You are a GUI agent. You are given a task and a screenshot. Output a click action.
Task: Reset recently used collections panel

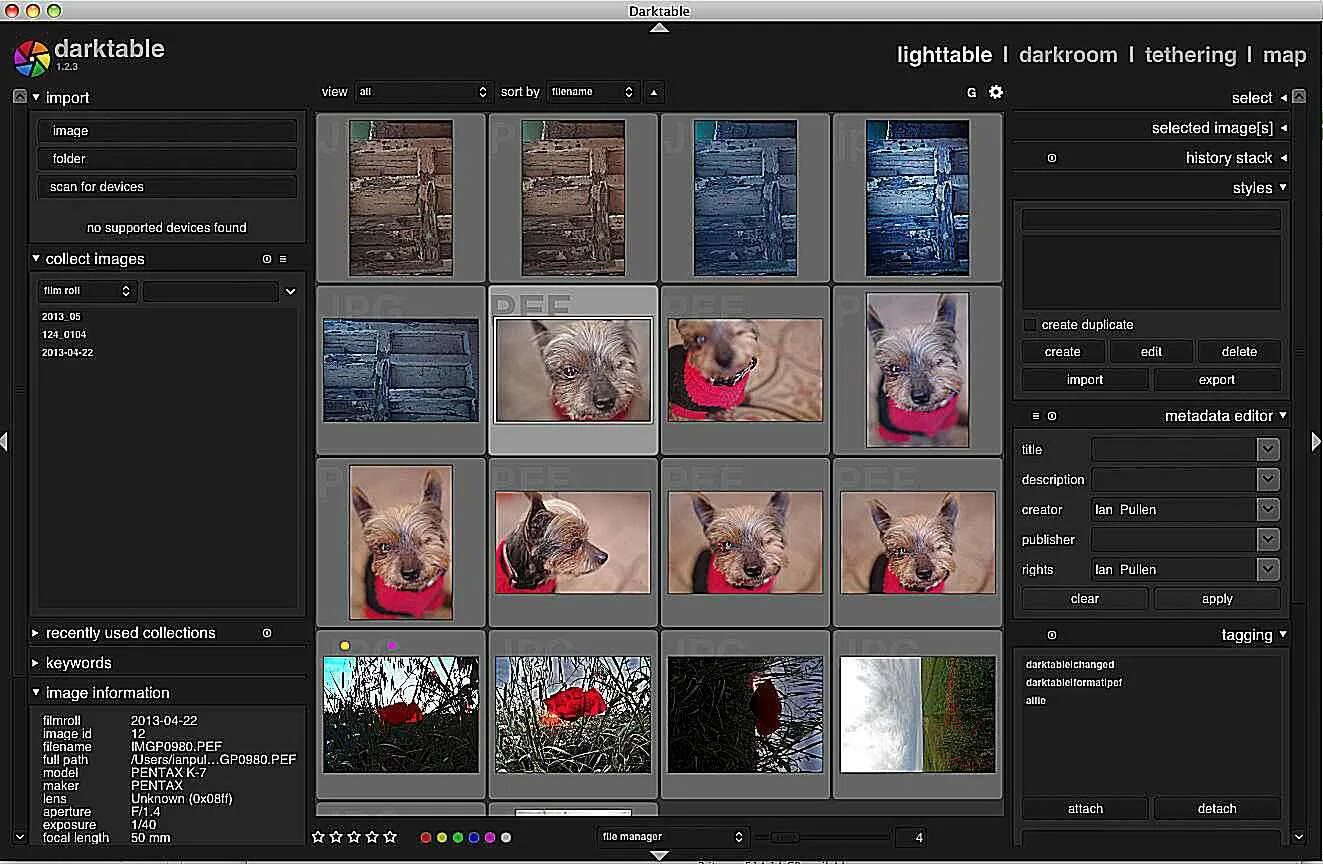(267, 633)
